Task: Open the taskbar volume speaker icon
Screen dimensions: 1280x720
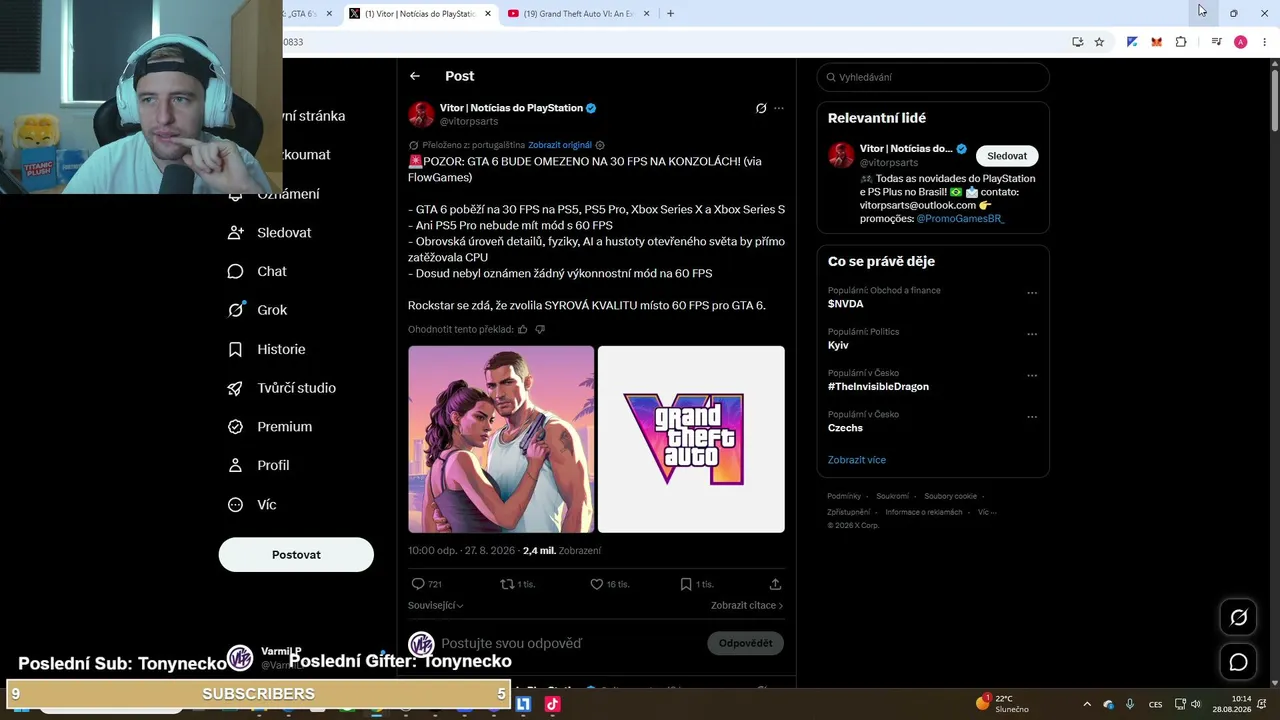Action: (x=1197, y=704)
